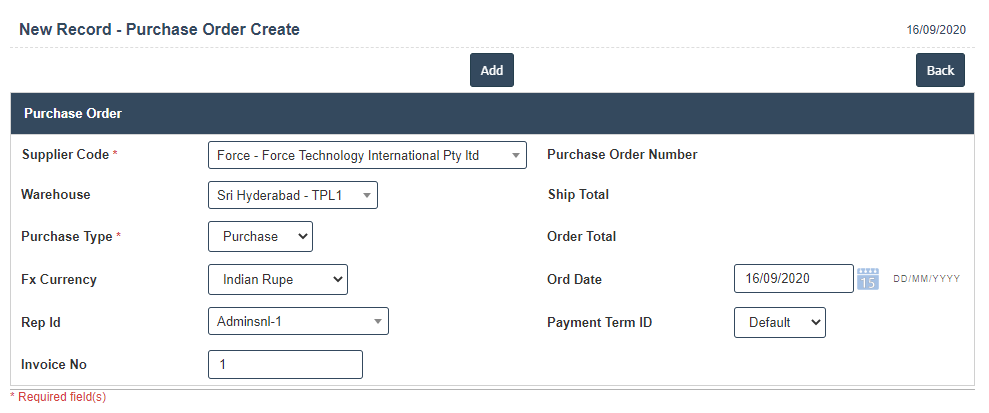This screenshot has width=989, height=413.
Task: Expand the Fx Currency dropdown
Action: [x=278, y=280]
